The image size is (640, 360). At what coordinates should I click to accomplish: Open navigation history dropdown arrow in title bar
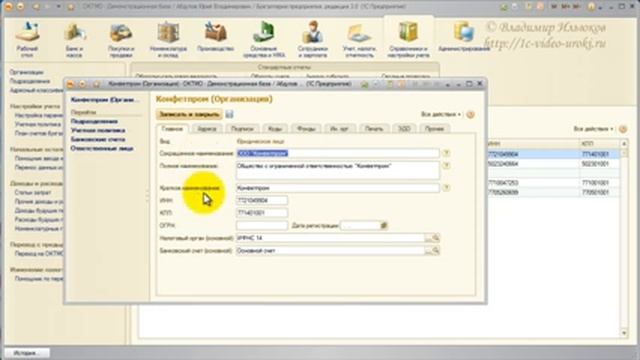58,7
